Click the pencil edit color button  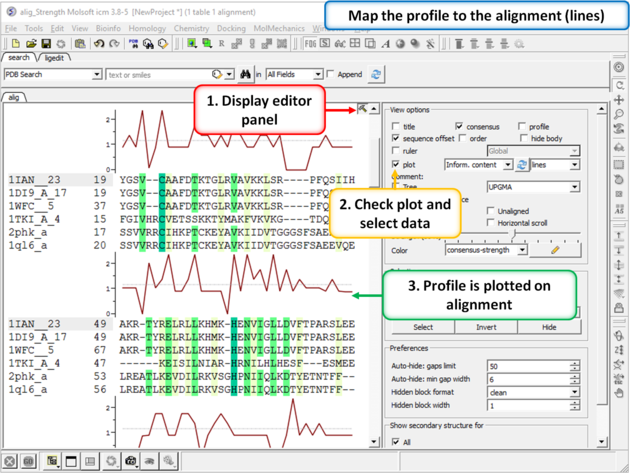click(x=554, y=250)
